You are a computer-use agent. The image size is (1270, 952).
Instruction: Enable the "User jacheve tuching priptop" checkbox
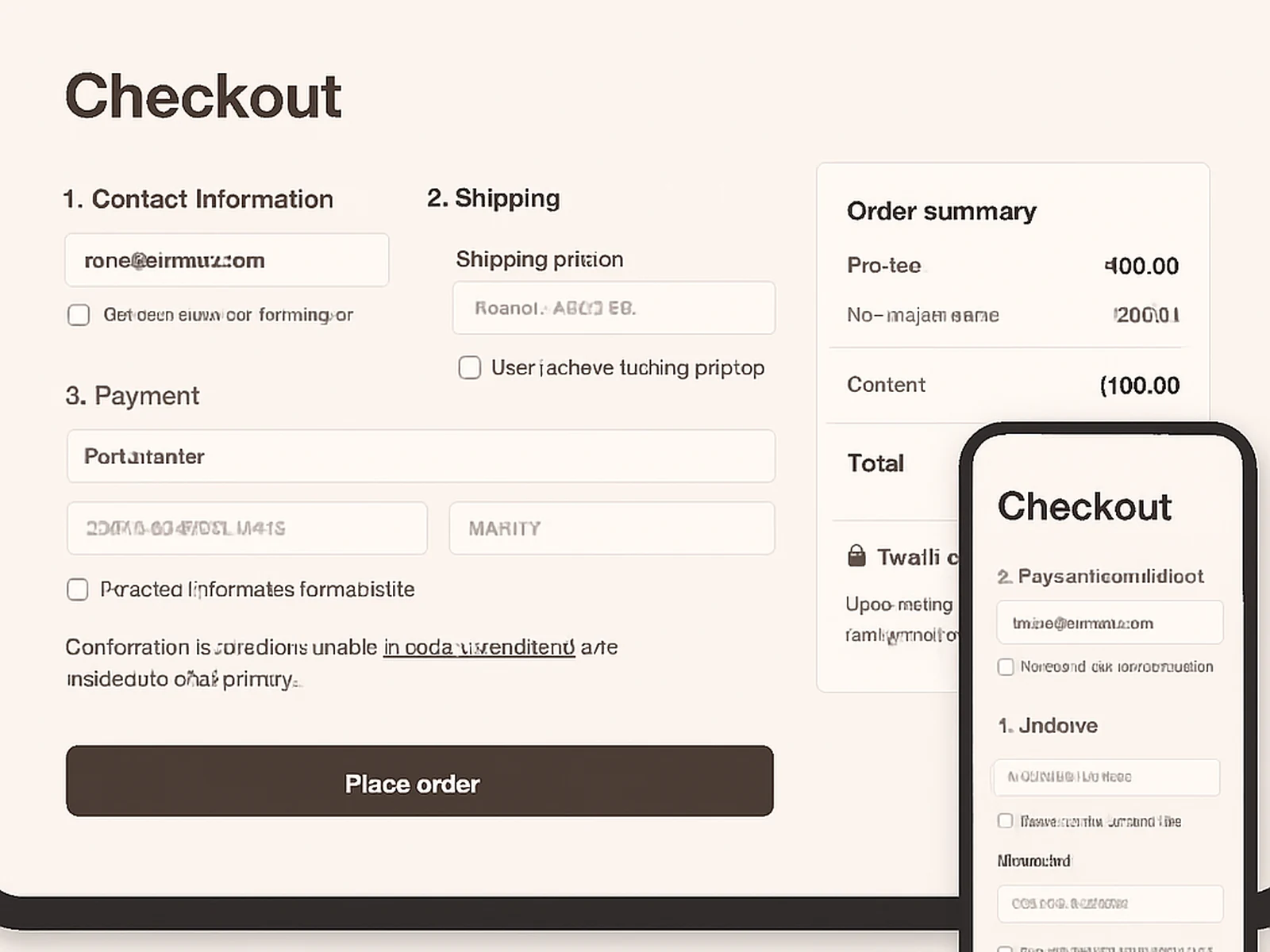tap(470, 367)
